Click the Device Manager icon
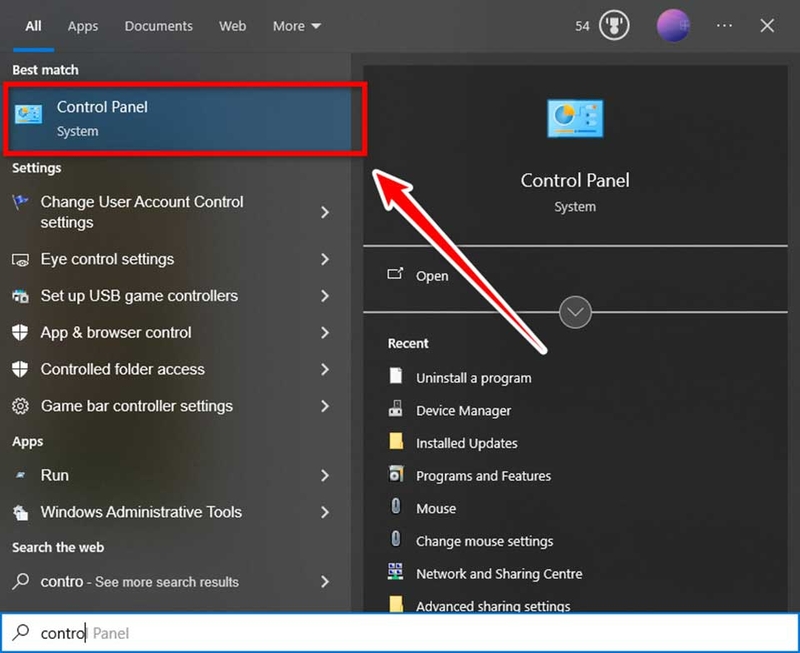The image size is (800, 653). [x=395, y=409]
